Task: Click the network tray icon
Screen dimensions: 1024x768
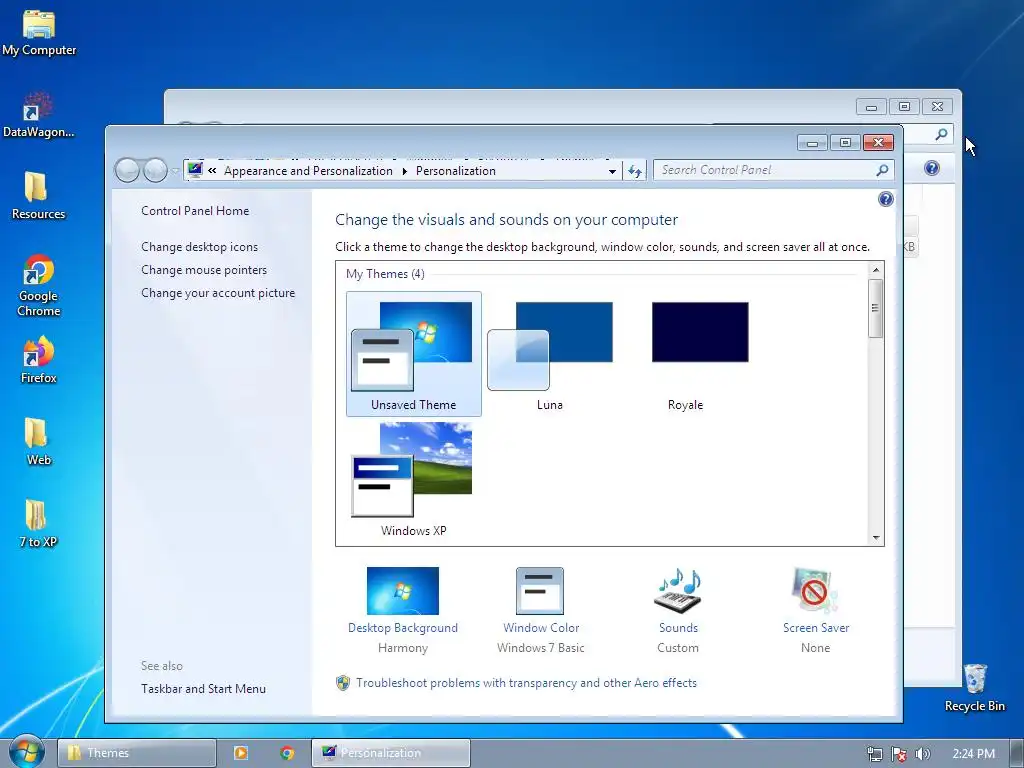Action: (x=874, y=754)
